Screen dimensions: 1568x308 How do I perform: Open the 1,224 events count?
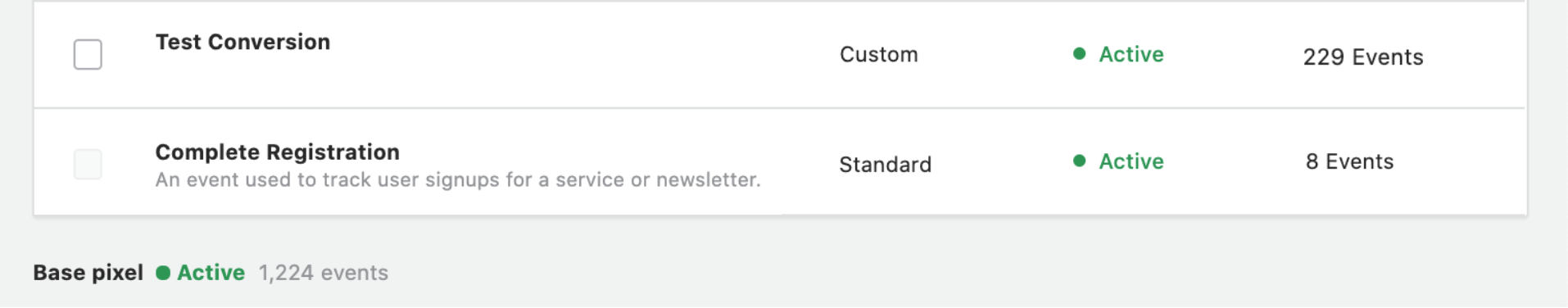tap(323, 273)
